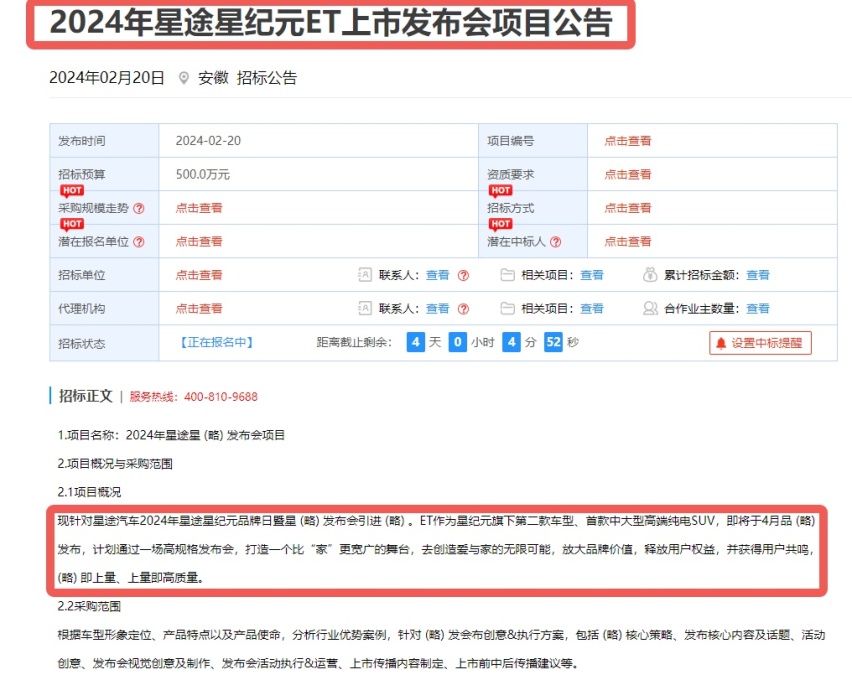The height and width of the screenshot is (680, 852).
Task: Click help icon after 招标单位 联系人 查看
Action: [463, 276]
